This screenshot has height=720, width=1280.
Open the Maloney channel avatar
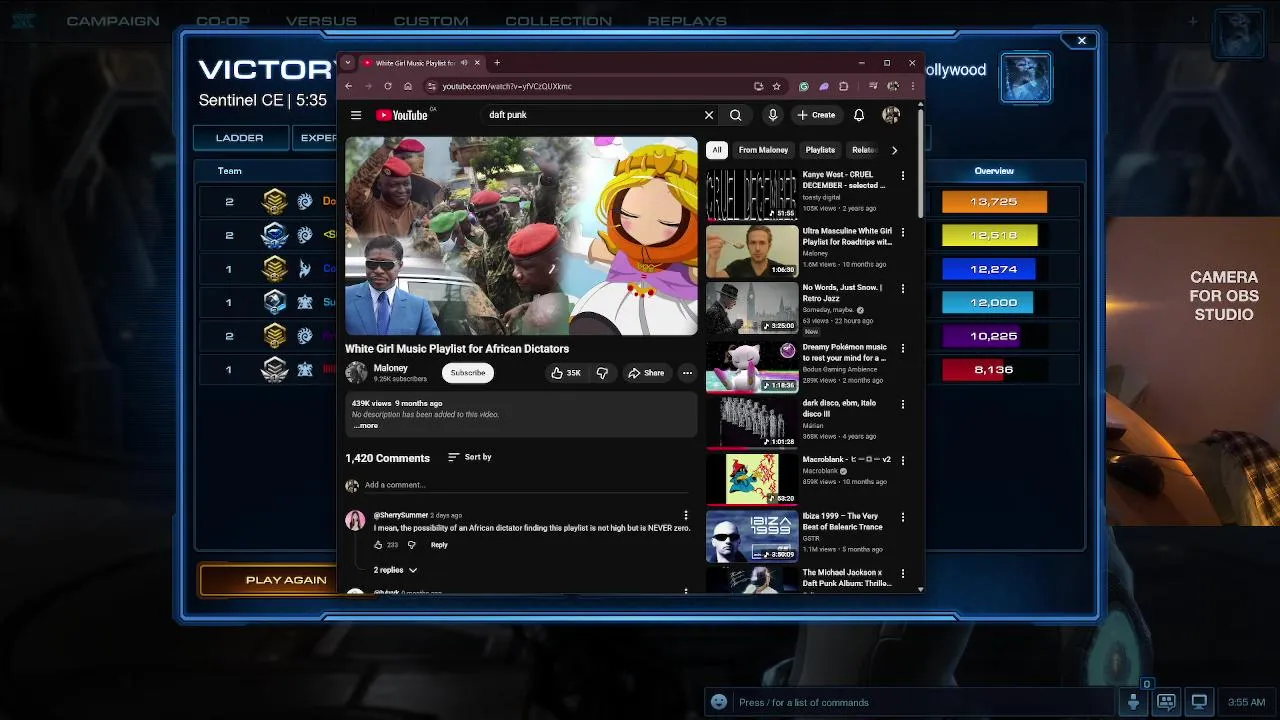pyautogui.click(x=356, y=373)
